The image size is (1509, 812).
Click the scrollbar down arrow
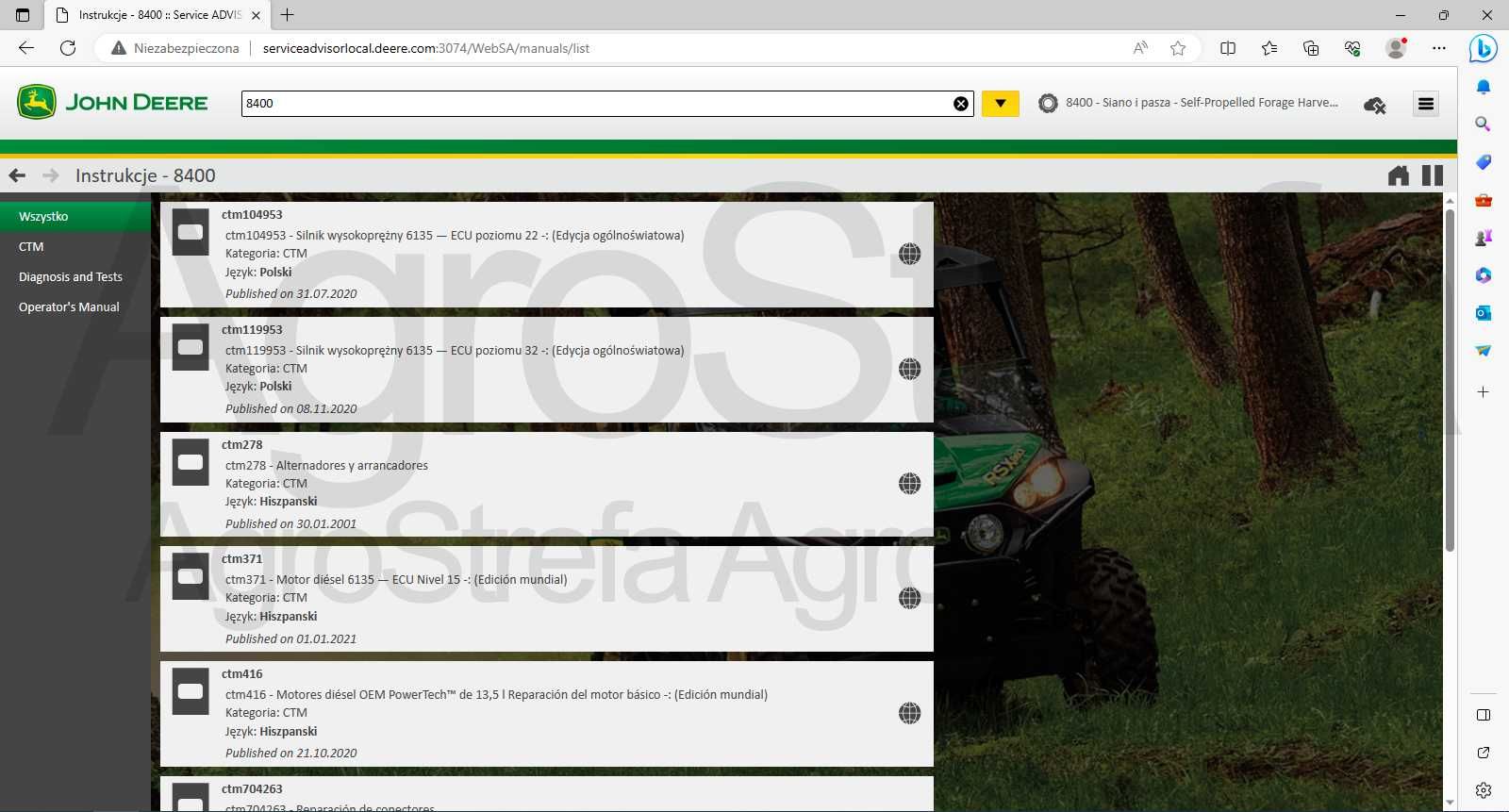coord(1450,804)
